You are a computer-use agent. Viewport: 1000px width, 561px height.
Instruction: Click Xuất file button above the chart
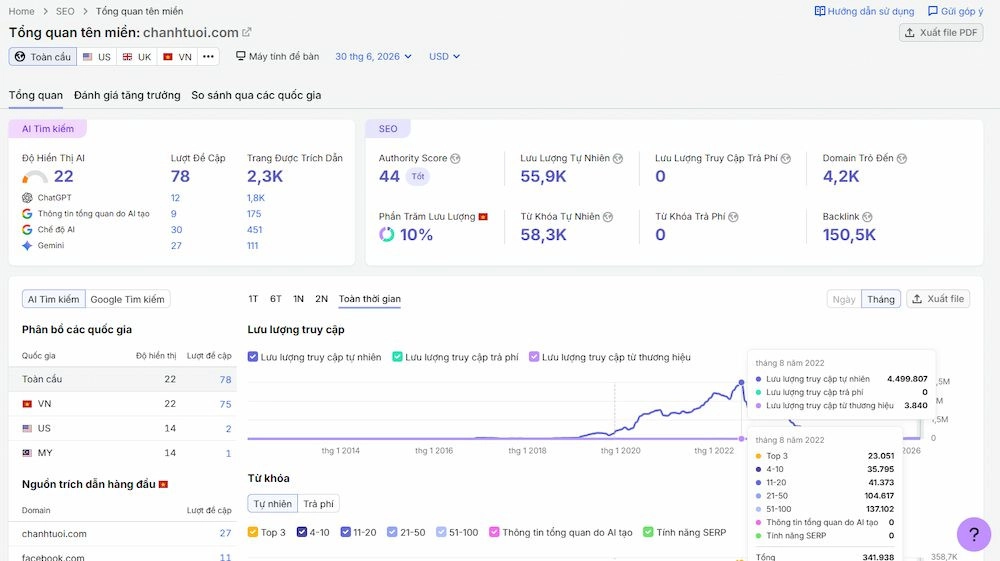coord(938,299)
